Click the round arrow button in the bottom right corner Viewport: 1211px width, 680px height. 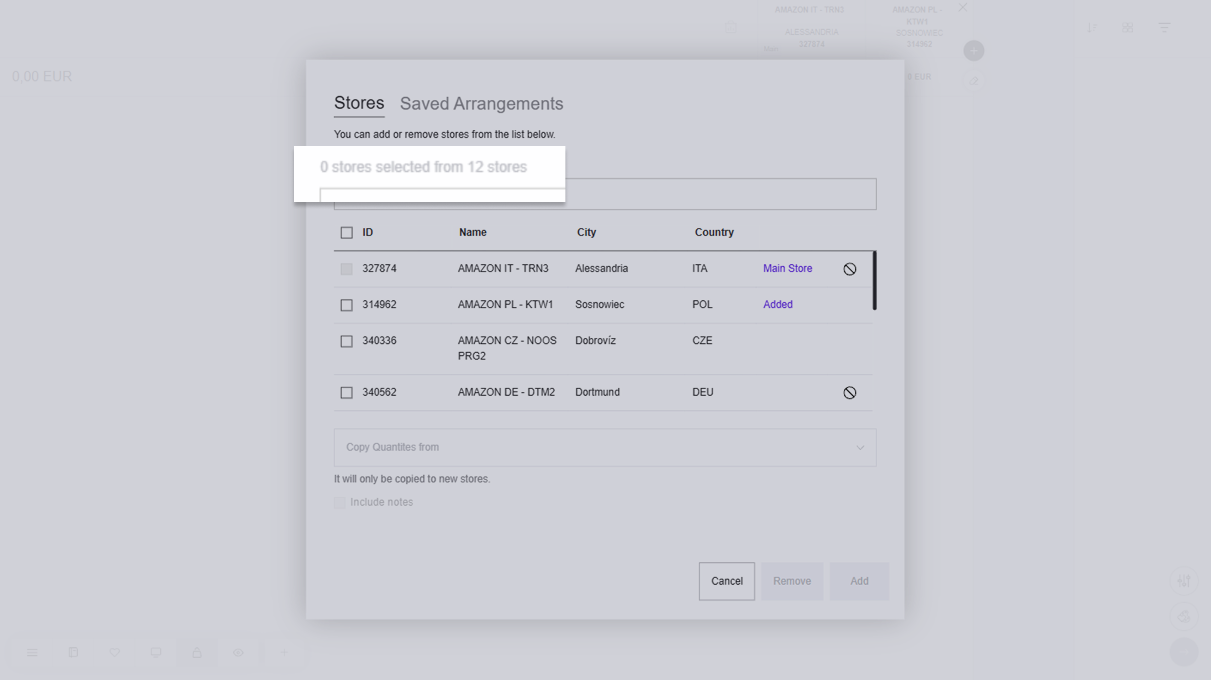coord(1184,652)
